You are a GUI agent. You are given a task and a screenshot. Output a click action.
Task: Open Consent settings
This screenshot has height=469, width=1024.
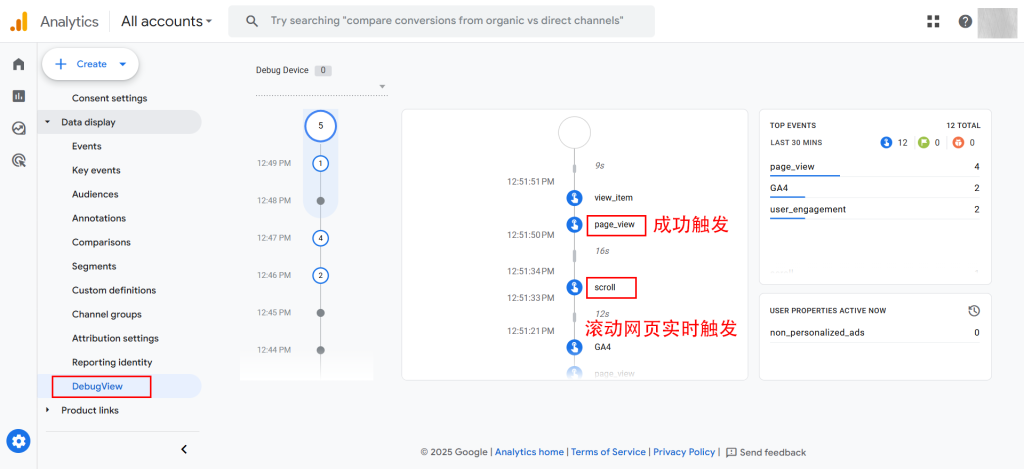(x=110, y=98)
